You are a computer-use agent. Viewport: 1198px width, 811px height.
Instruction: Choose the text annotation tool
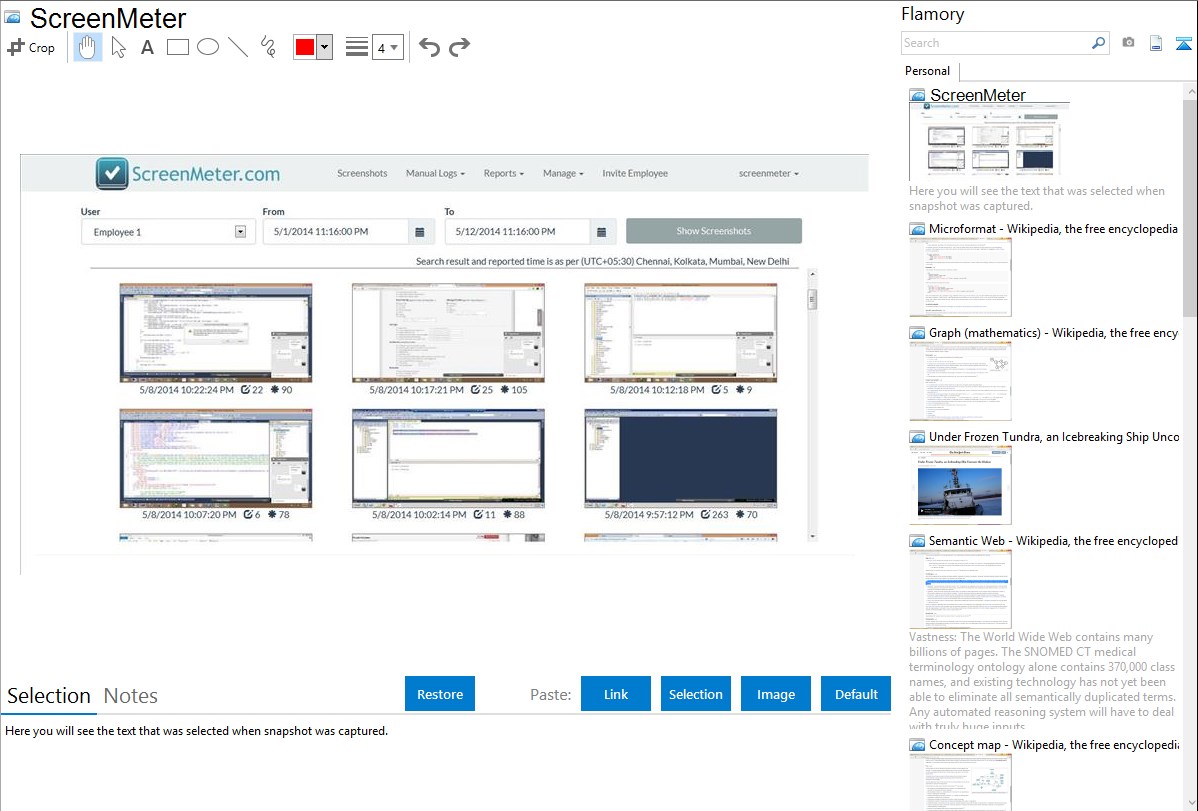(x=147, y=47)
